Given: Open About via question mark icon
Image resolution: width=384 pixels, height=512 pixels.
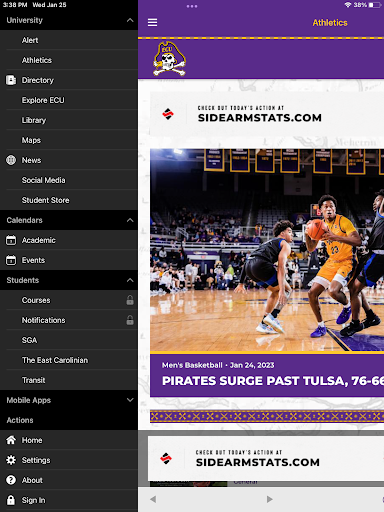Looking at the screenshot, I should [x=11, y=480].
